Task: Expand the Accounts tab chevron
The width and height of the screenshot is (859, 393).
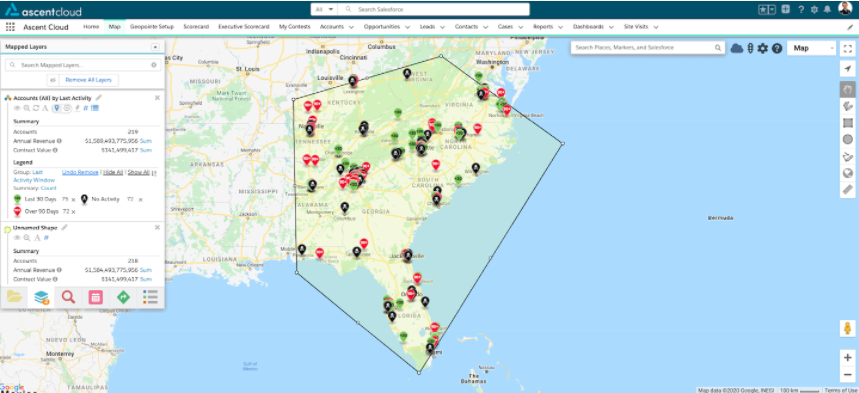Action: [x=351, y=27]
